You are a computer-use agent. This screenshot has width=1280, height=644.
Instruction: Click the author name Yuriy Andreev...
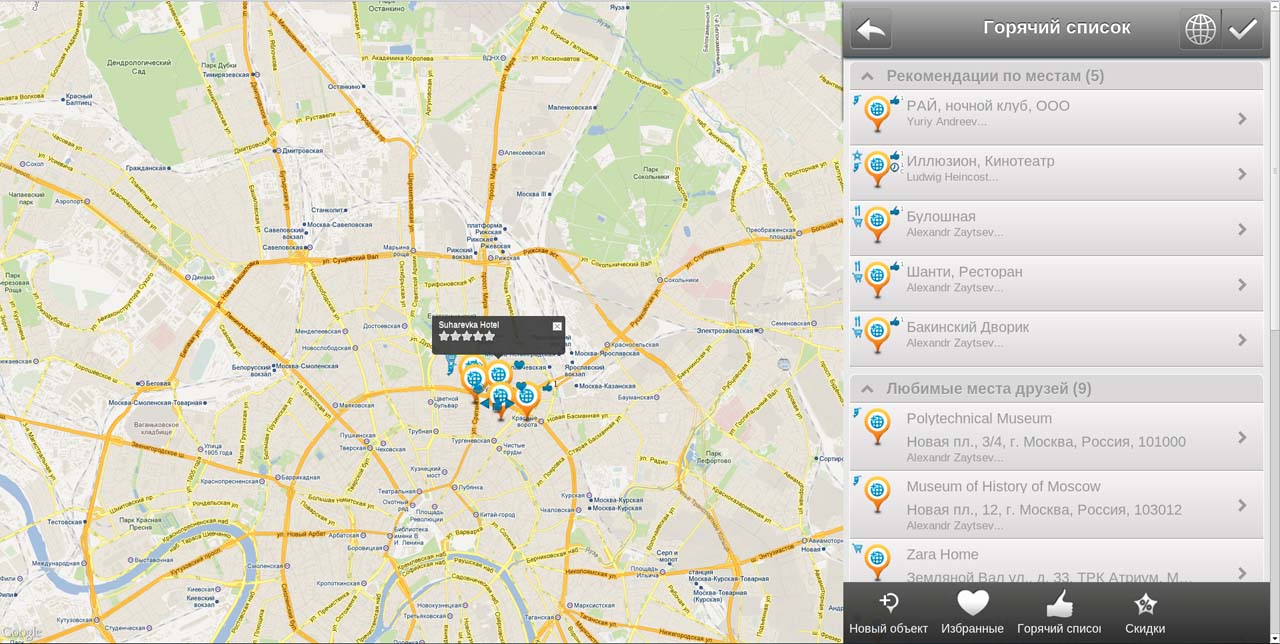pos(946,122)
